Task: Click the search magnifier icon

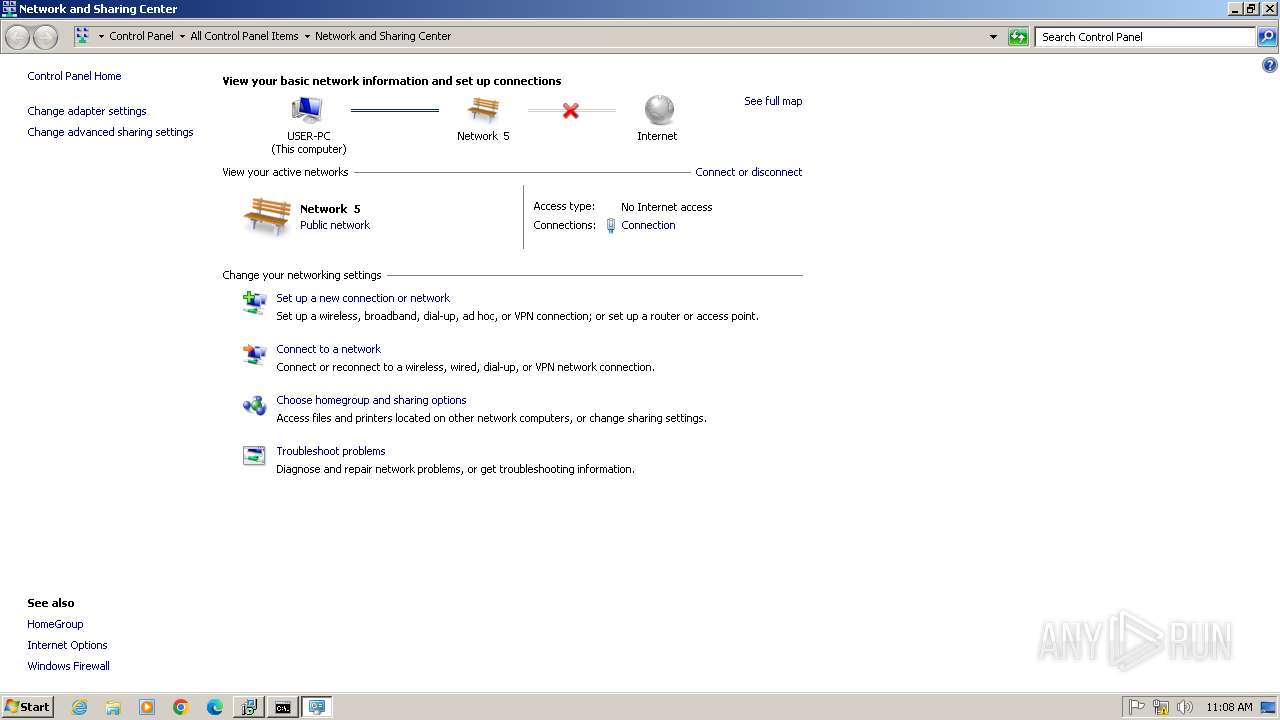Action: (x=1267, y=37)
